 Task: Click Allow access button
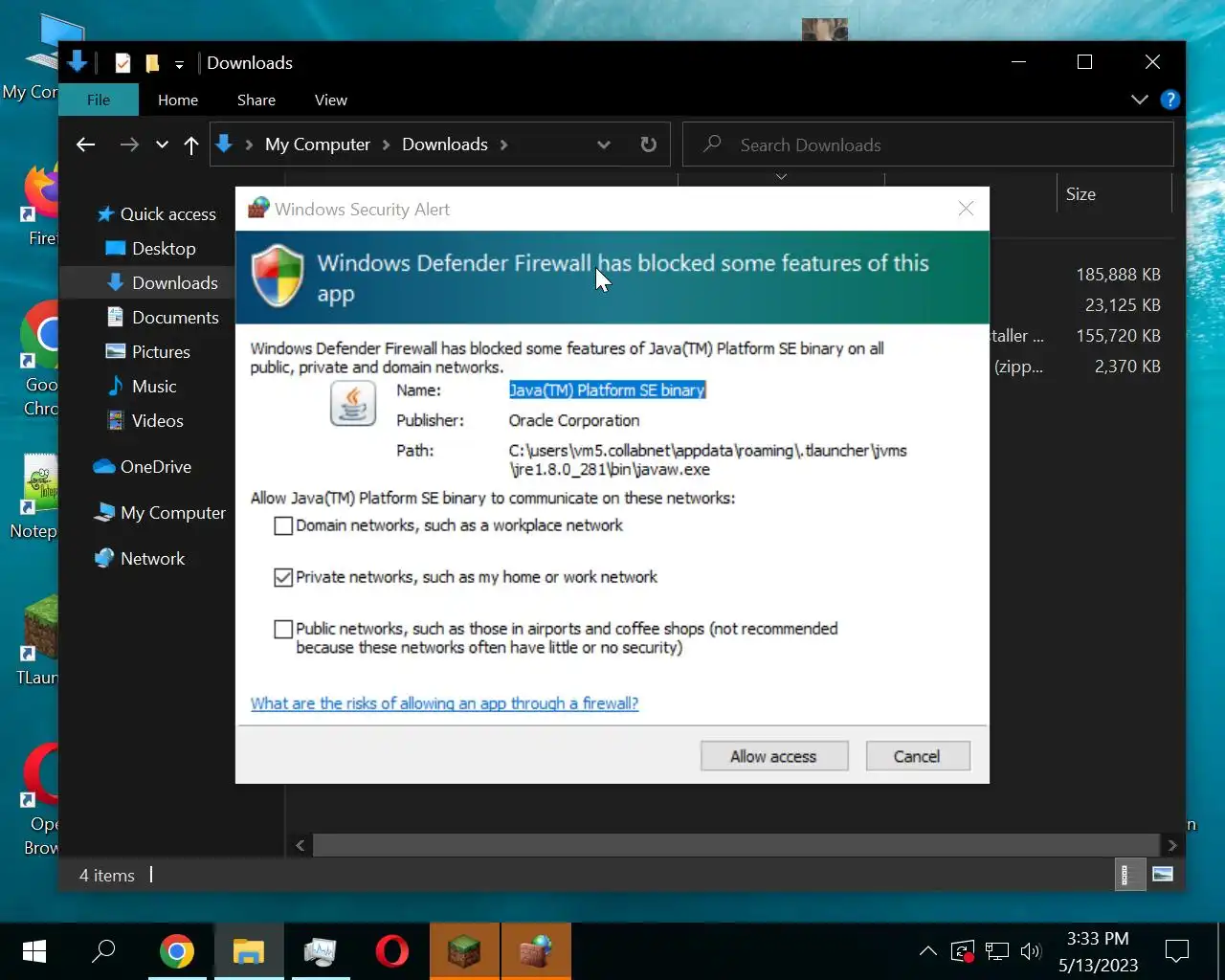(774, 756)
